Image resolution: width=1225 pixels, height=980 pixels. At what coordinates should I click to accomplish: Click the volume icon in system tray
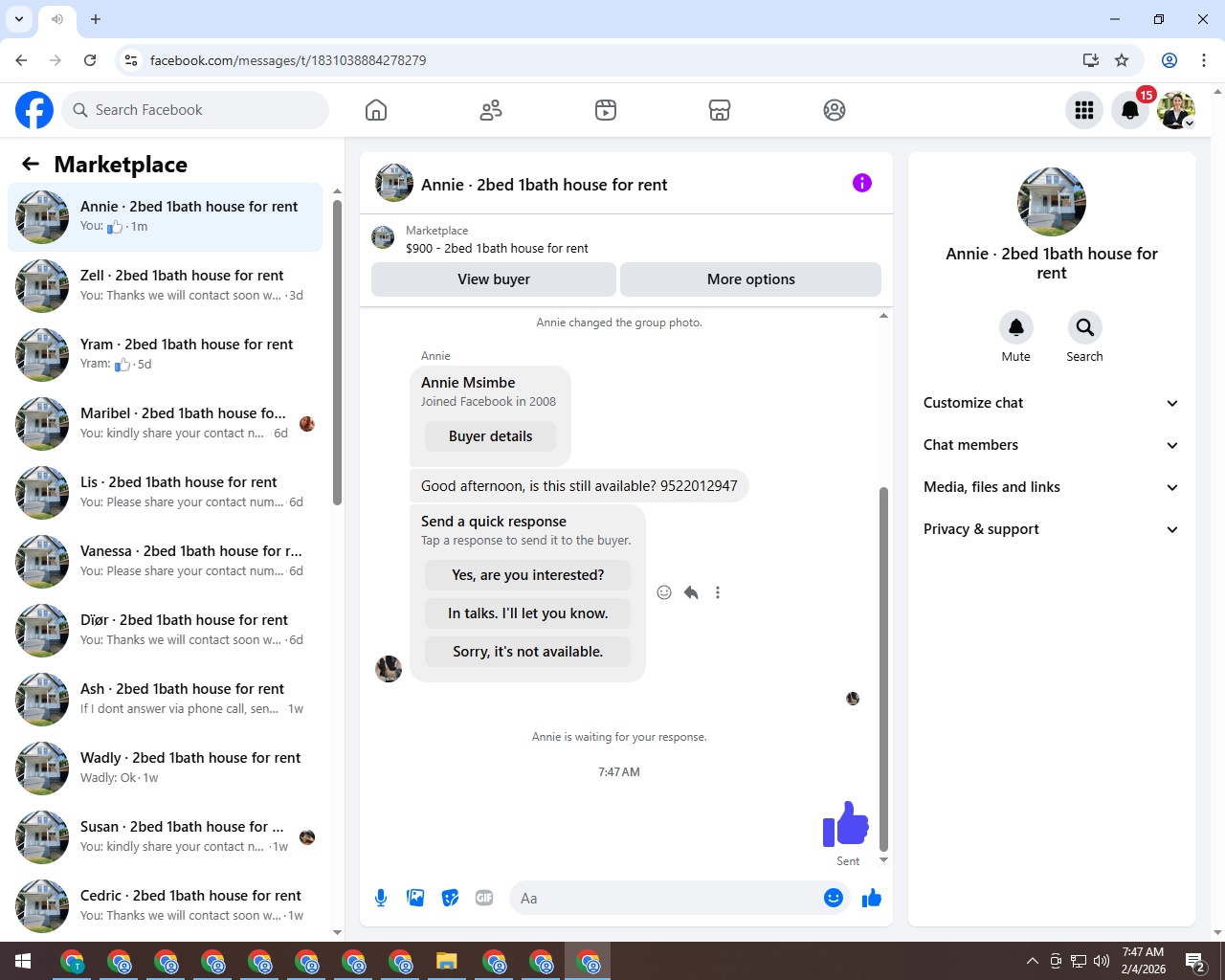(x=1102, y=961)
